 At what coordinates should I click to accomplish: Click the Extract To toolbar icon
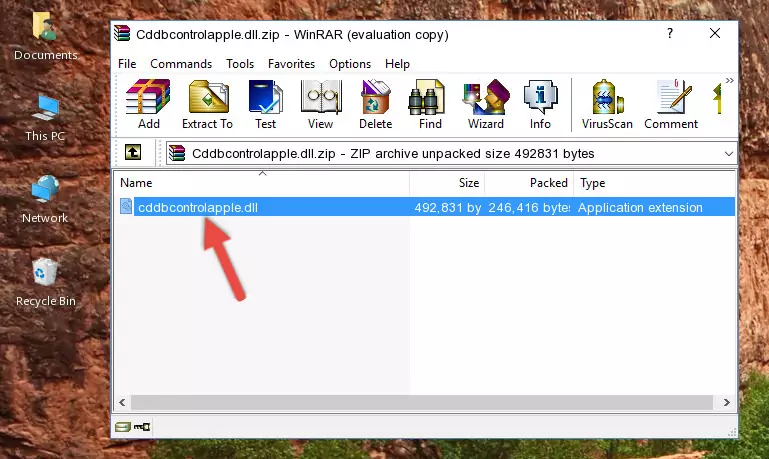coord(207,104)
